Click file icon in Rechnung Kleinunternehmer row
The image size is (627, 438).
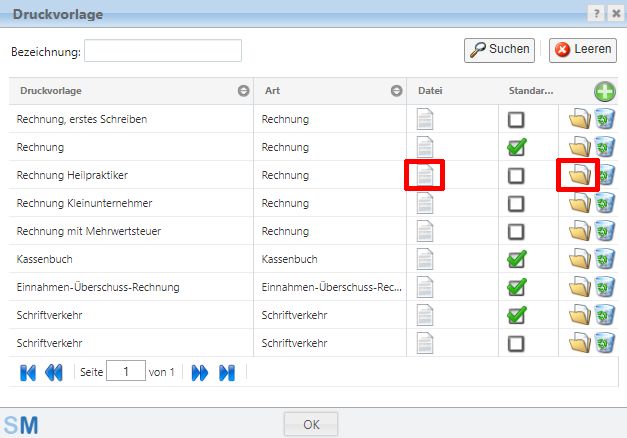click(x=425, y=203)
